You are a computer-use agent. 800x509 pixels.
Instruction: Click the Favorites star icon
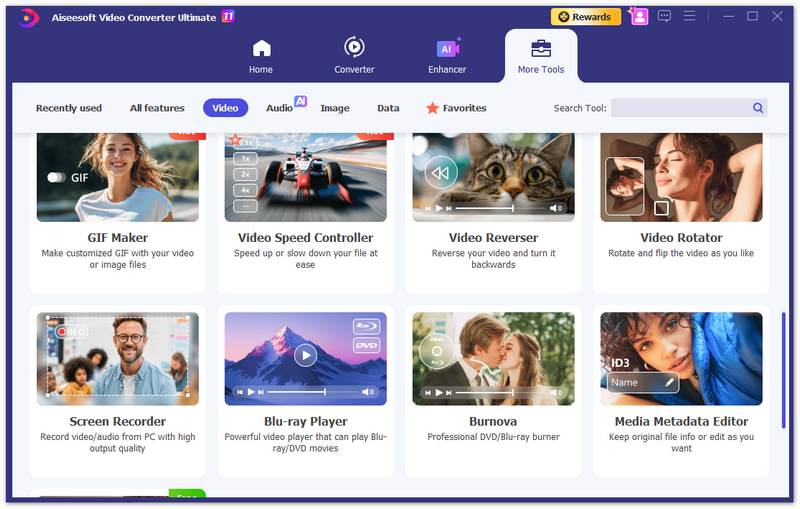pos(432,108)
